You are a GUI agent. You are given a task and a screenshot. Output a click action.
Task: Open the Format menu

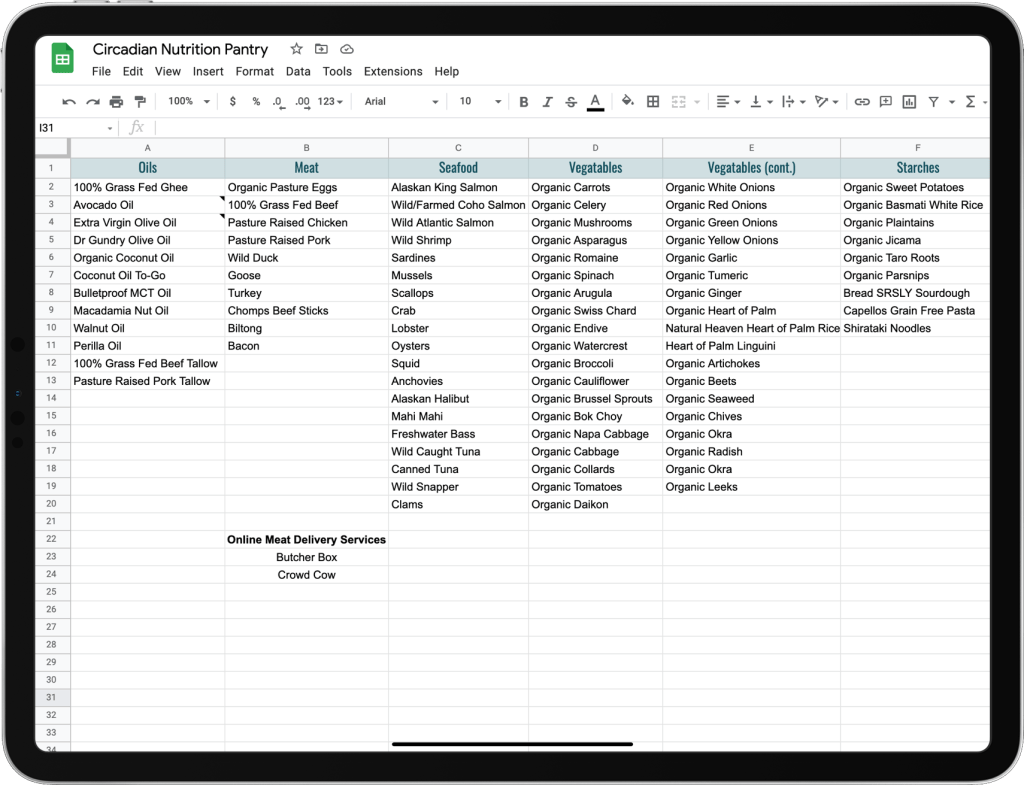pyautogui.click(x=255, y=72)
